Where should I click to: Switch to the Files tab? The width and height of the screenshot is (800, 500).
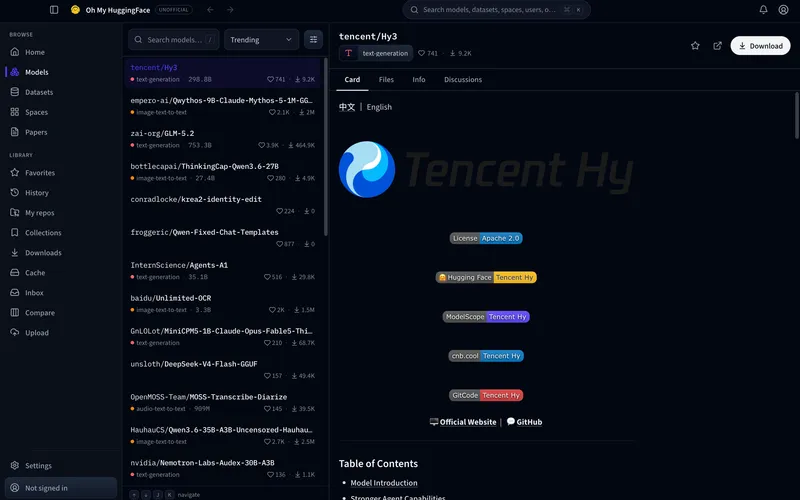pyautogui.click(x=386, y=80)
